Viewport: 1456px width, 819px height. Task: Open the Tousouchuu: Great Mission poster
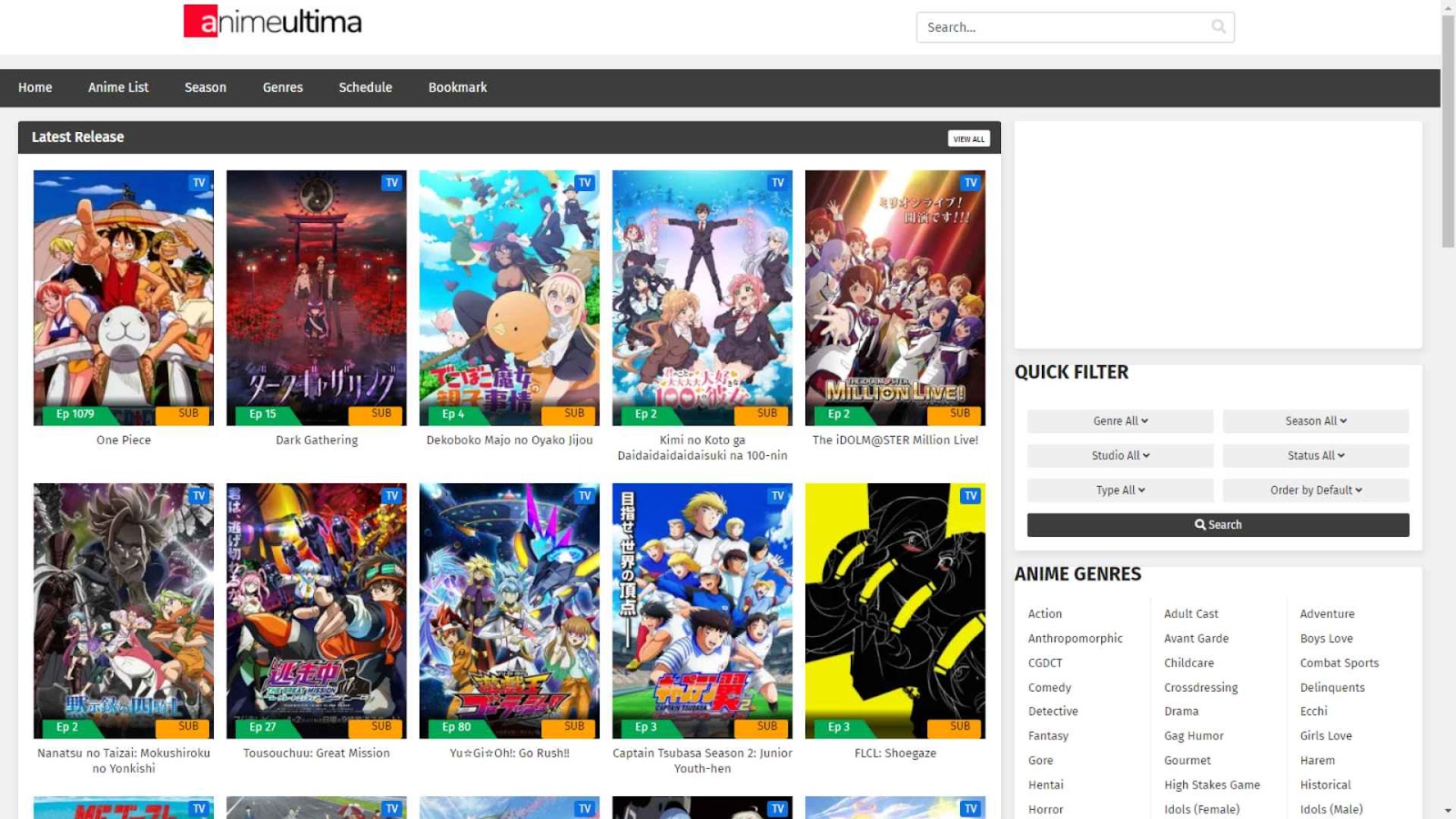click(x=317, y=611)
